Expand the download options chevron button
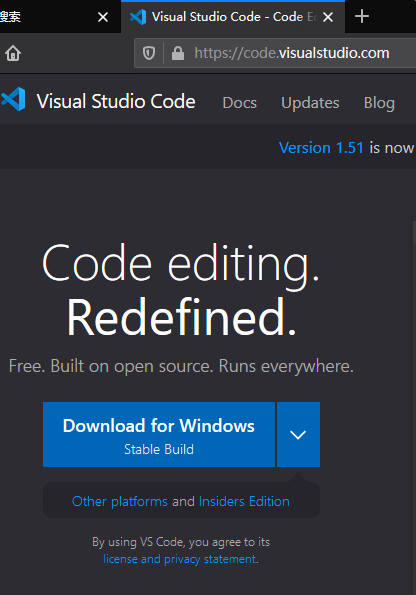 point(298,434)
